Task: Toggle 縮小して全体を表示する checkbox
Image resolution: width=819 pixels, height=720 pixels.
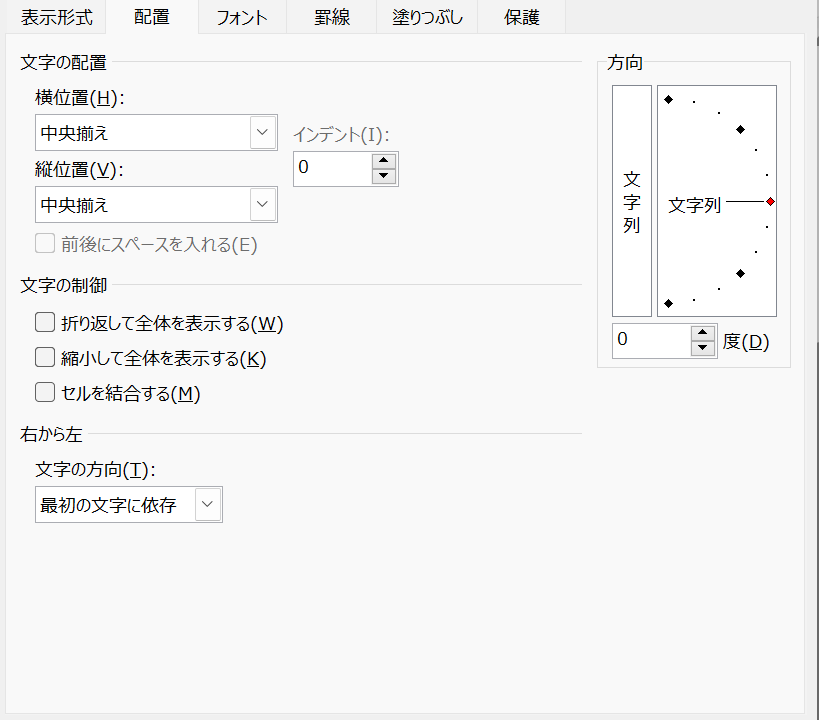Action: [44, 358]
